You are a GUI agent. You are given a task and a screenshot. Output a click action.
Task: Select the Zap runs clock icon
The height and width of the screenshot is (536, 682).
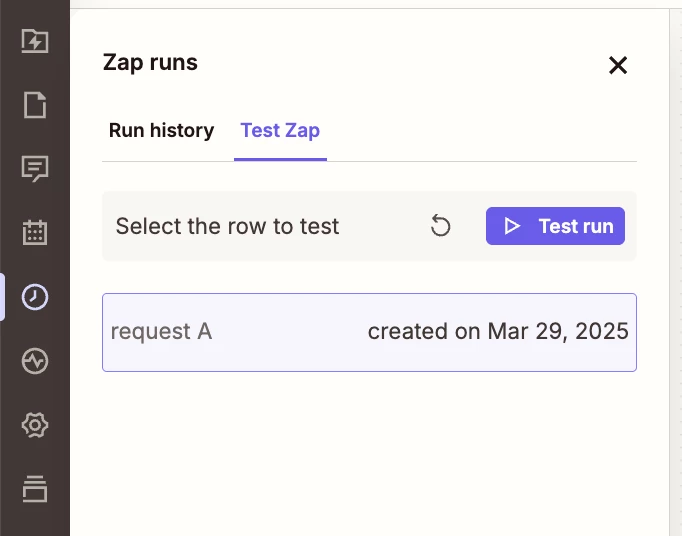[x=35, y=297]
